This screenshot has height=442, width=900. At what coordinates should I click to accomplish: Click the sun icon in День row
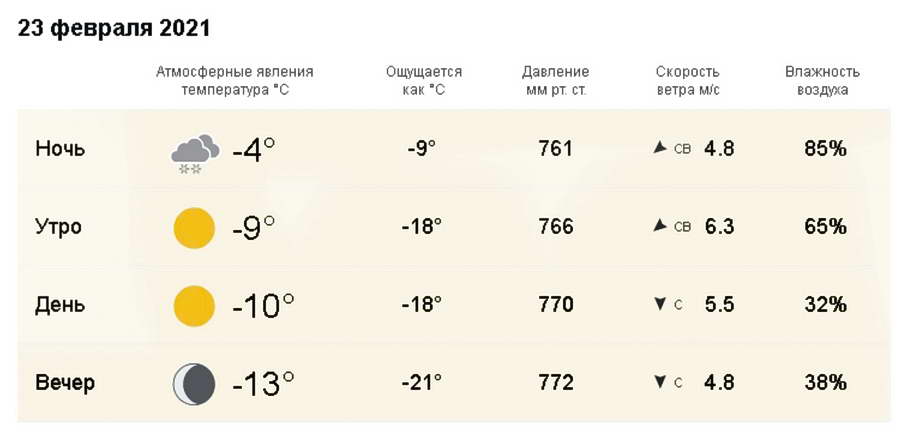(x=194, y=304)
